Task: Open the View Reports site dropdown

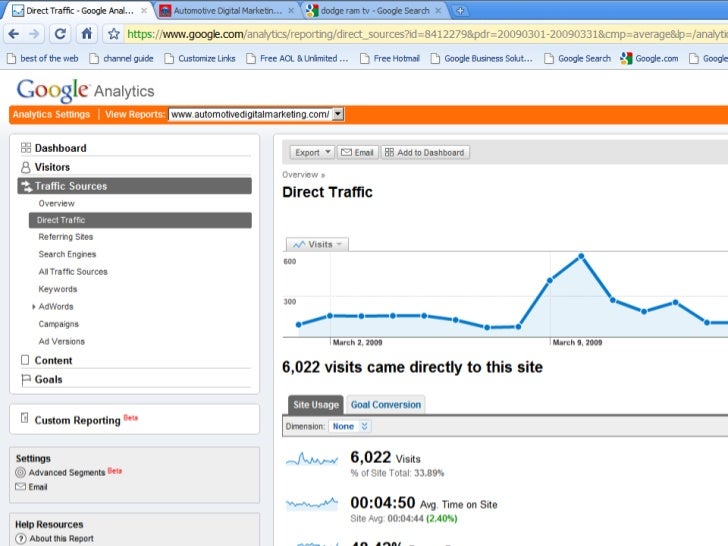Action: coord(256,114)
